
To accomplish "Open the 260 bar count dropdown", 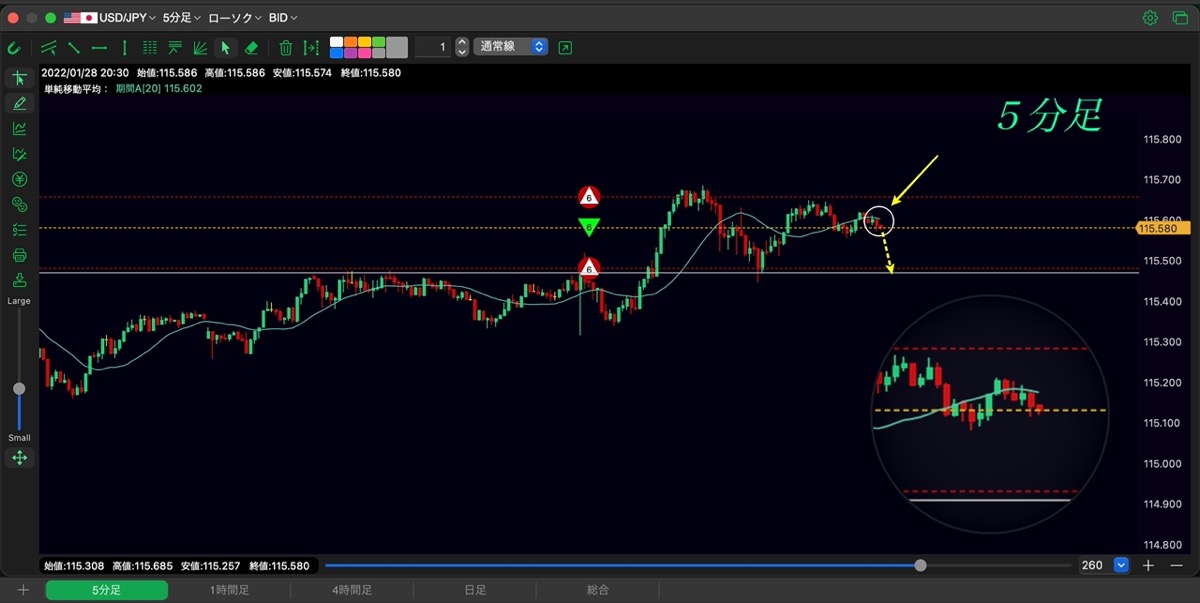I will point(1104,565).
